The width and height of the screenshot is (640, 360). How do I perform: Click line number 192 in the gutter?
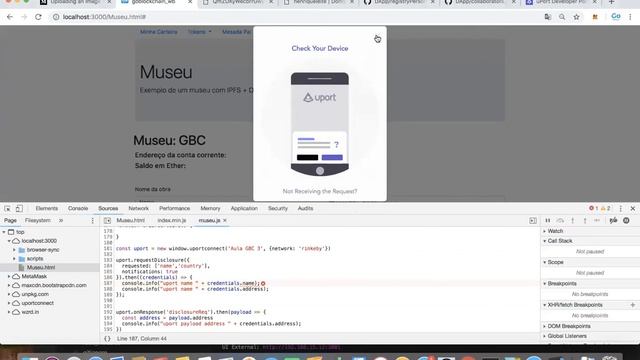[108, 312]
